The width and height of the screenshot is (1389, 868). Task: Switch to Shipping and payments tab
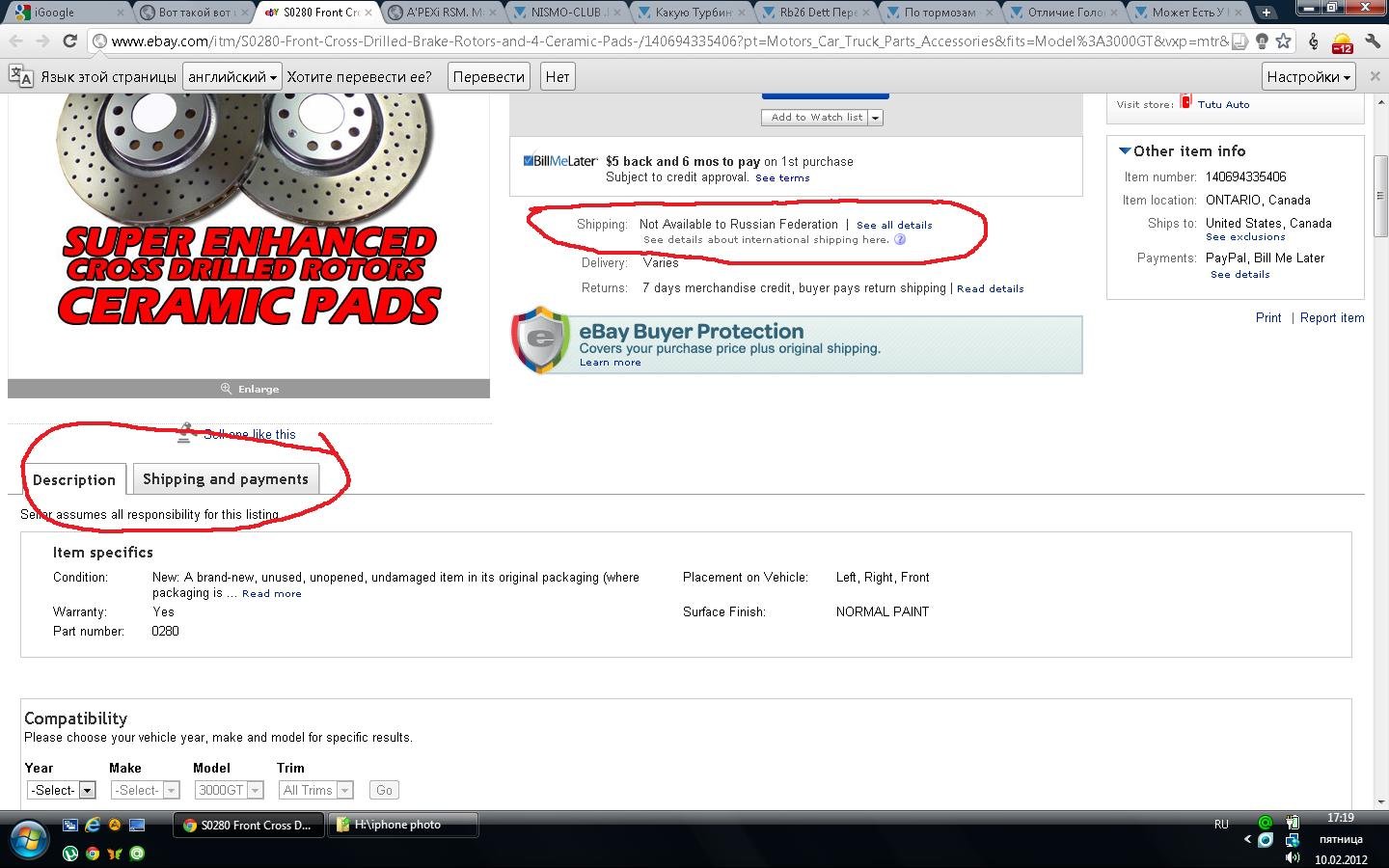click(x=226, y=478)
